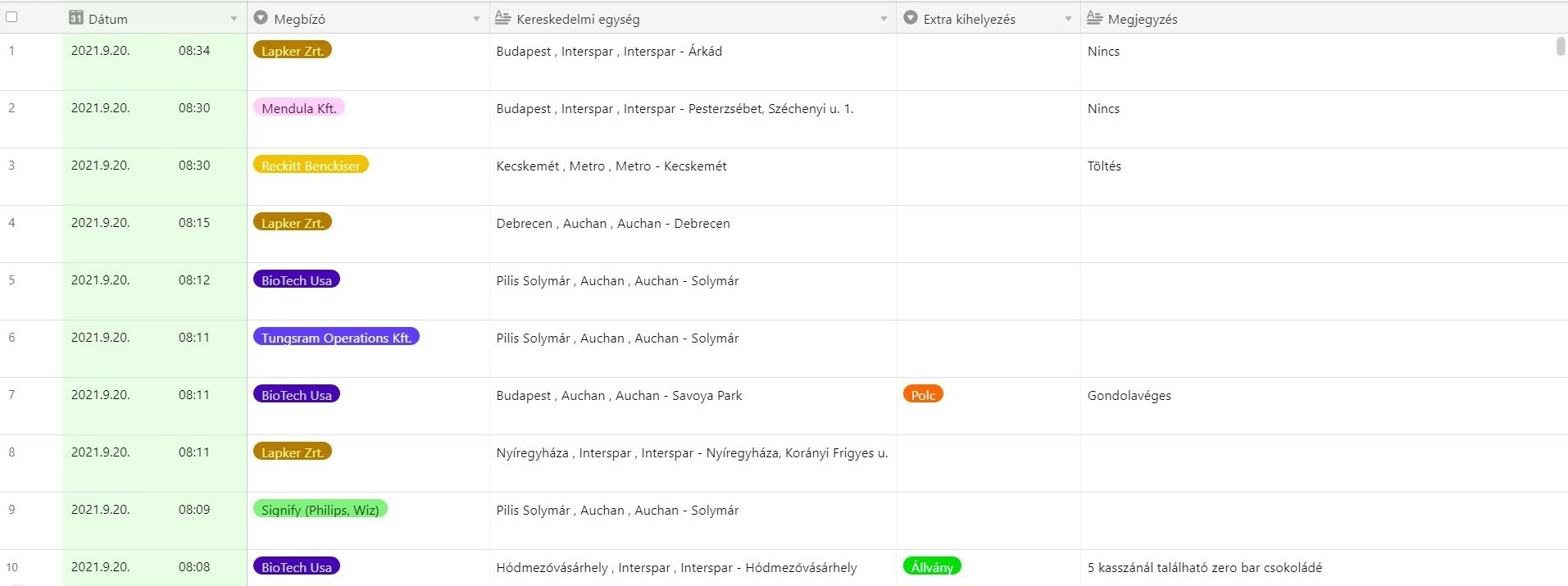
Task: Select the Tungsram Operations Kft. tag
Action: [x=336, y=337]
